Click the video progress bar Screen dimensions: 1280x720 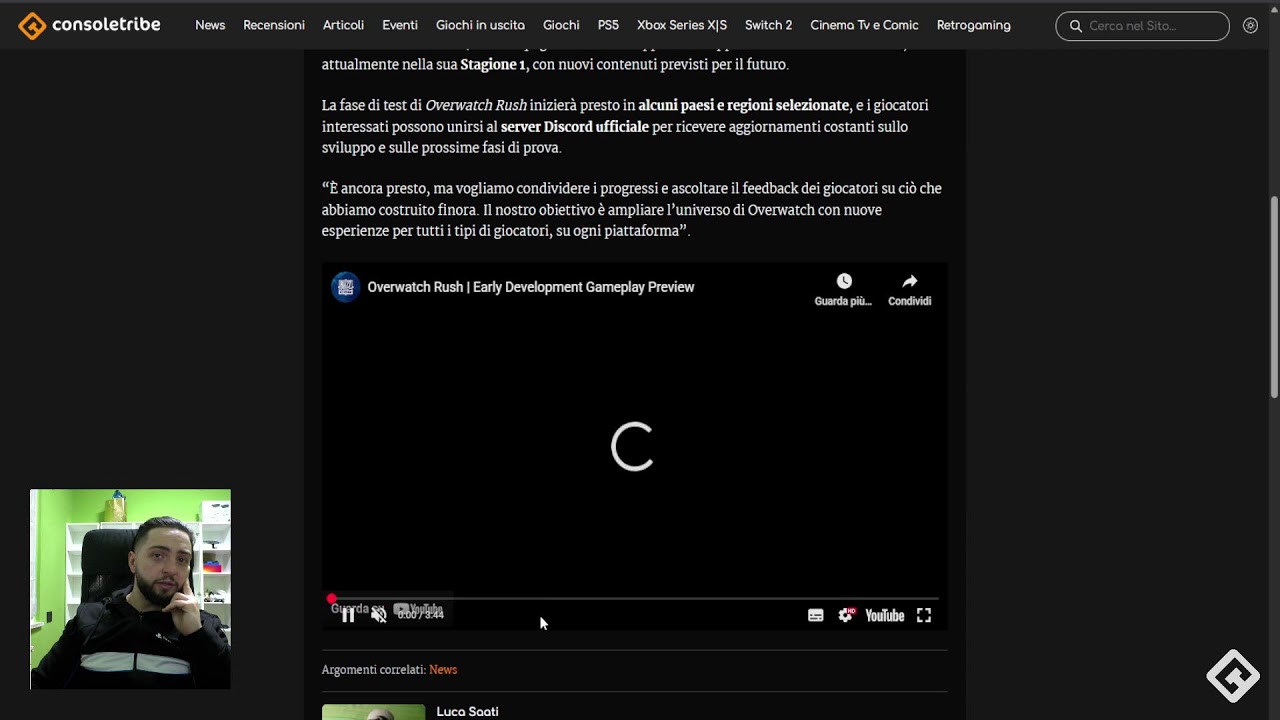(634, 599)
